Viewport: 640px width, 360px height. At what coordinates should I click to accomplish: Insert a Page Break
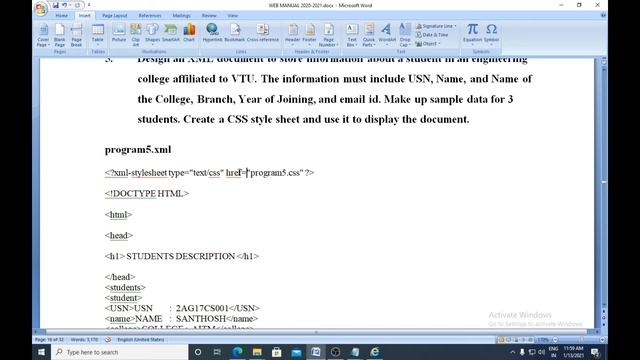(x=76, y=35)
